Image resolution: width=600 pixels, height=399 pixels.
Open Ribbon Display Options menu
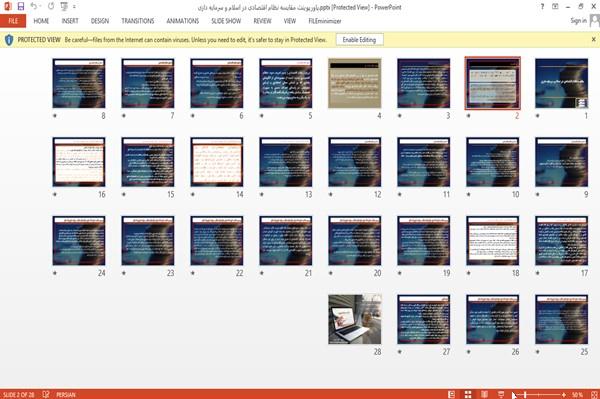[x=555, y=7]
